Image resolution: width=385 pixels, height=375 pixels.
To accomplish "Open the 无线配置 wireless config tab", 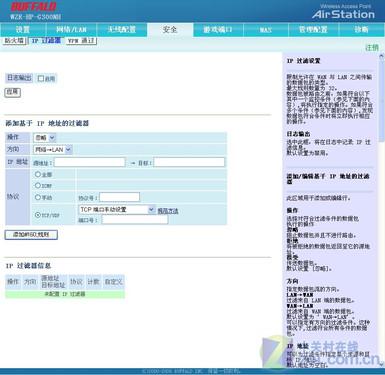I will [121, 30].
